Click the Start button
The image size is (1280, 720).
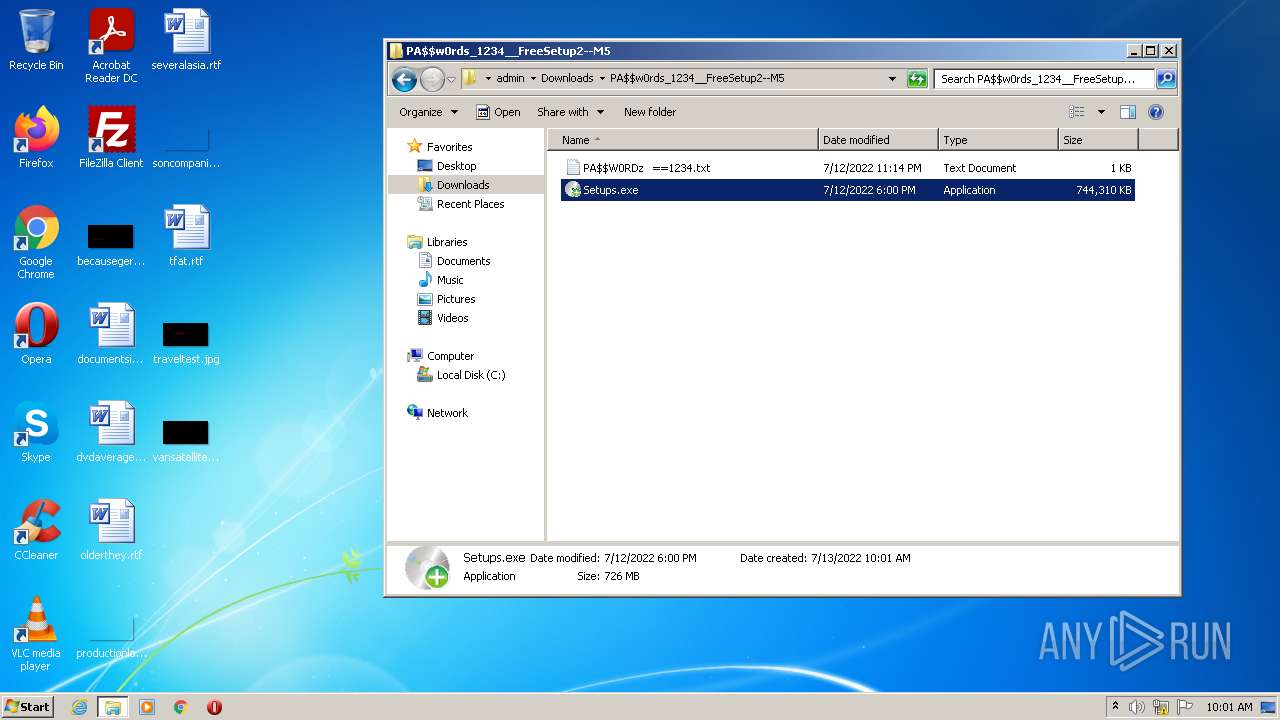tap(28, 707)
